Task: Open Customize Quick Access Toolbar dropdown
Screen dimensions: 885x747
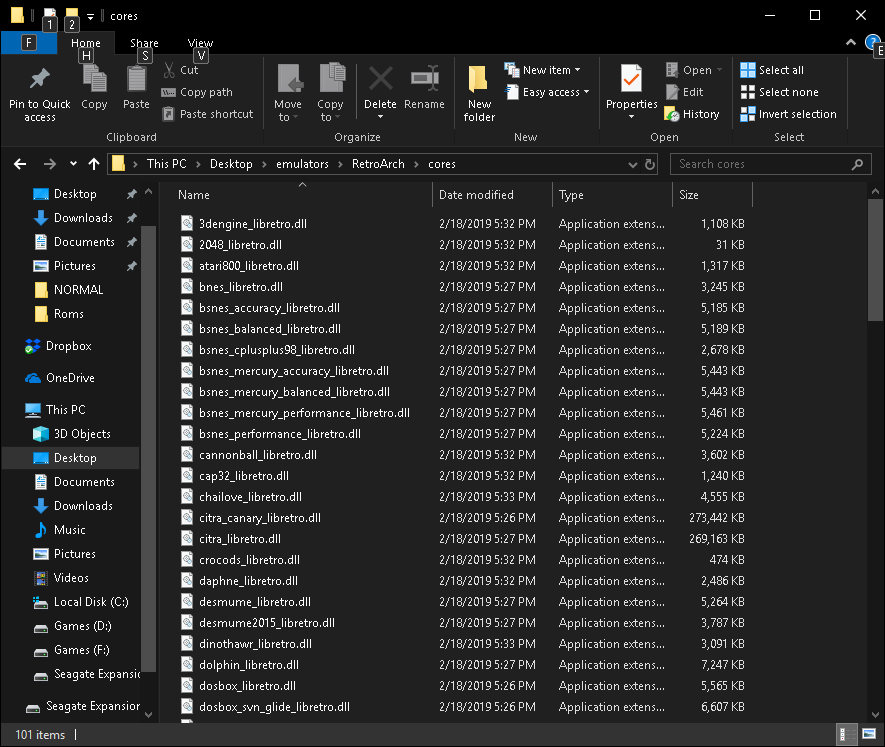Action: pos(90,16)
